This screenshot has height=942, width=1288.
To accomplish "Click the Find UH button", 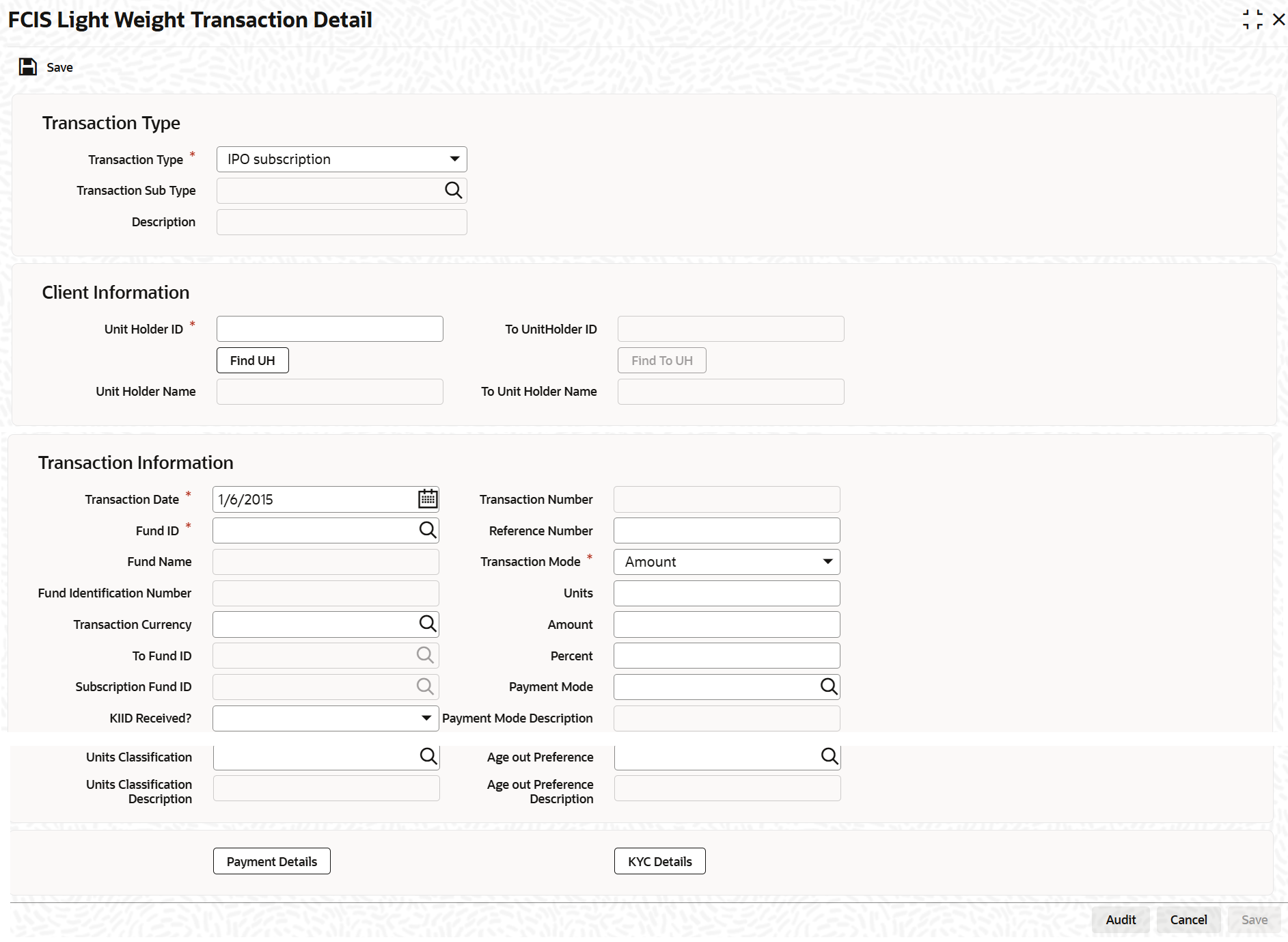I will point(253,360).
